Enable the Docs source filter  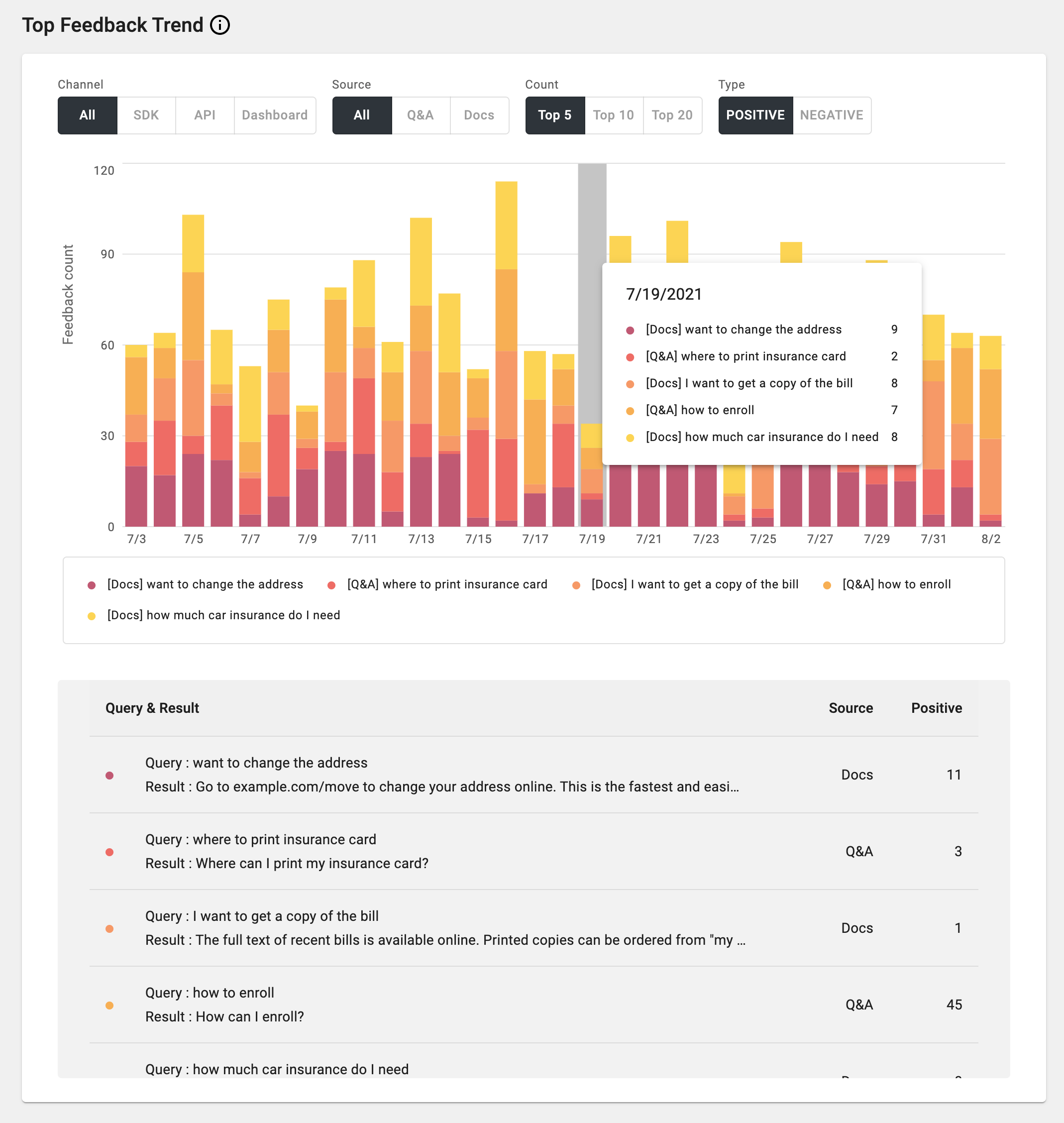(x=479, y=115)
